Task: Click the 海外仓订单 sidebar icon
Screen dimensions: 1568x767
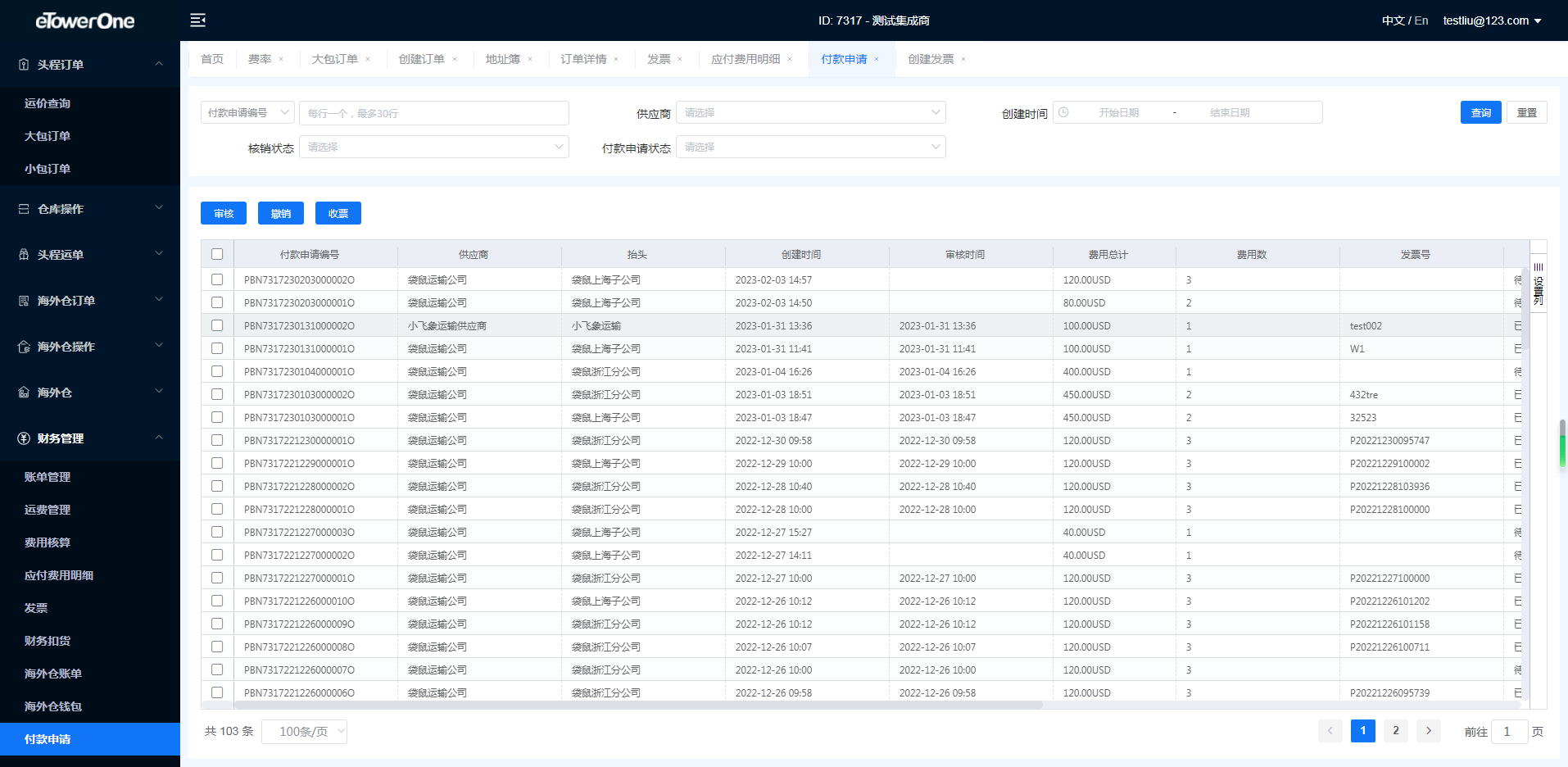Action: (x=24, y=301)
